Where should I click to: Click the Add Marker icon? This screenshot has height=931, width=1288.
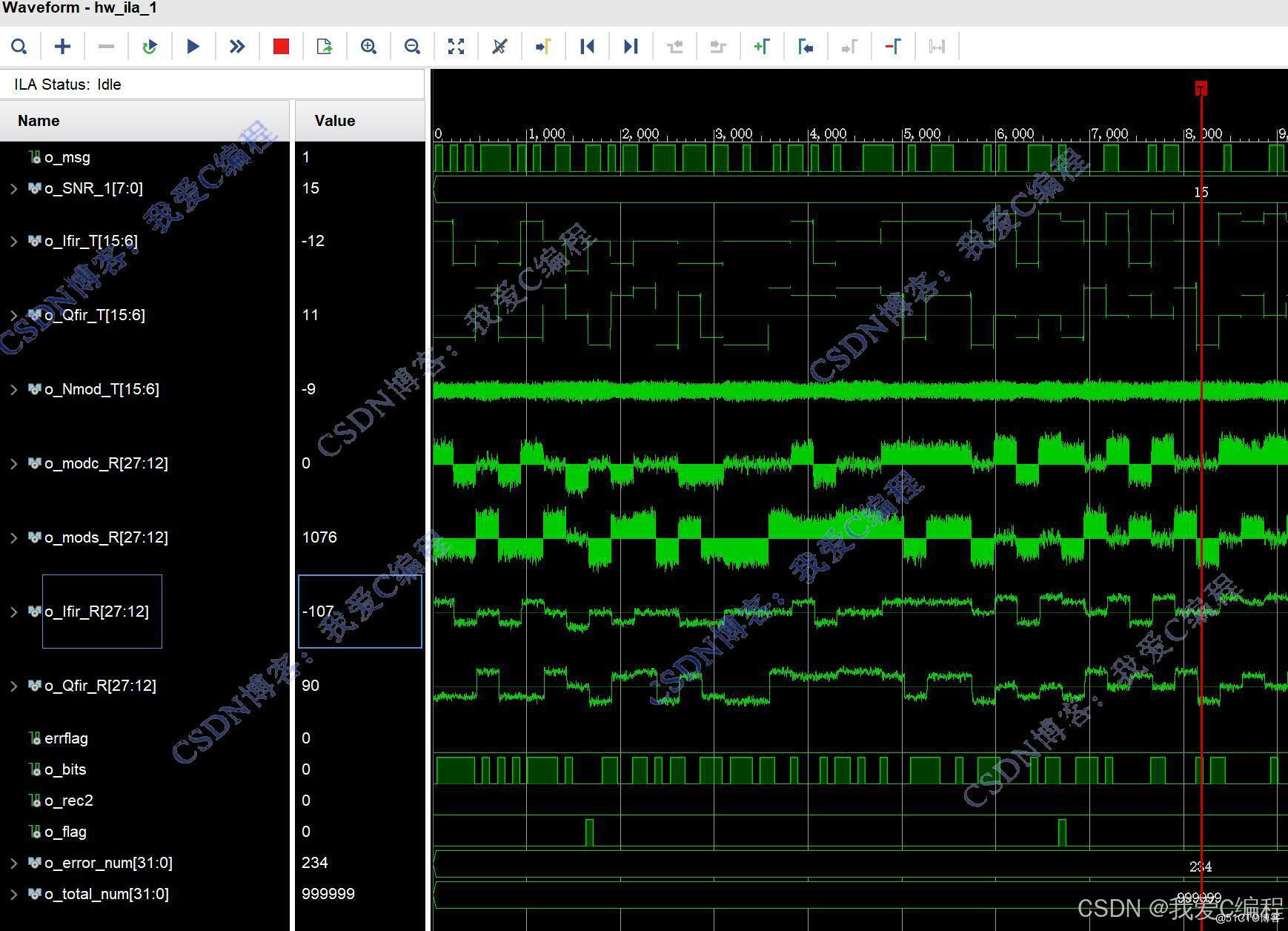point(762,47)
